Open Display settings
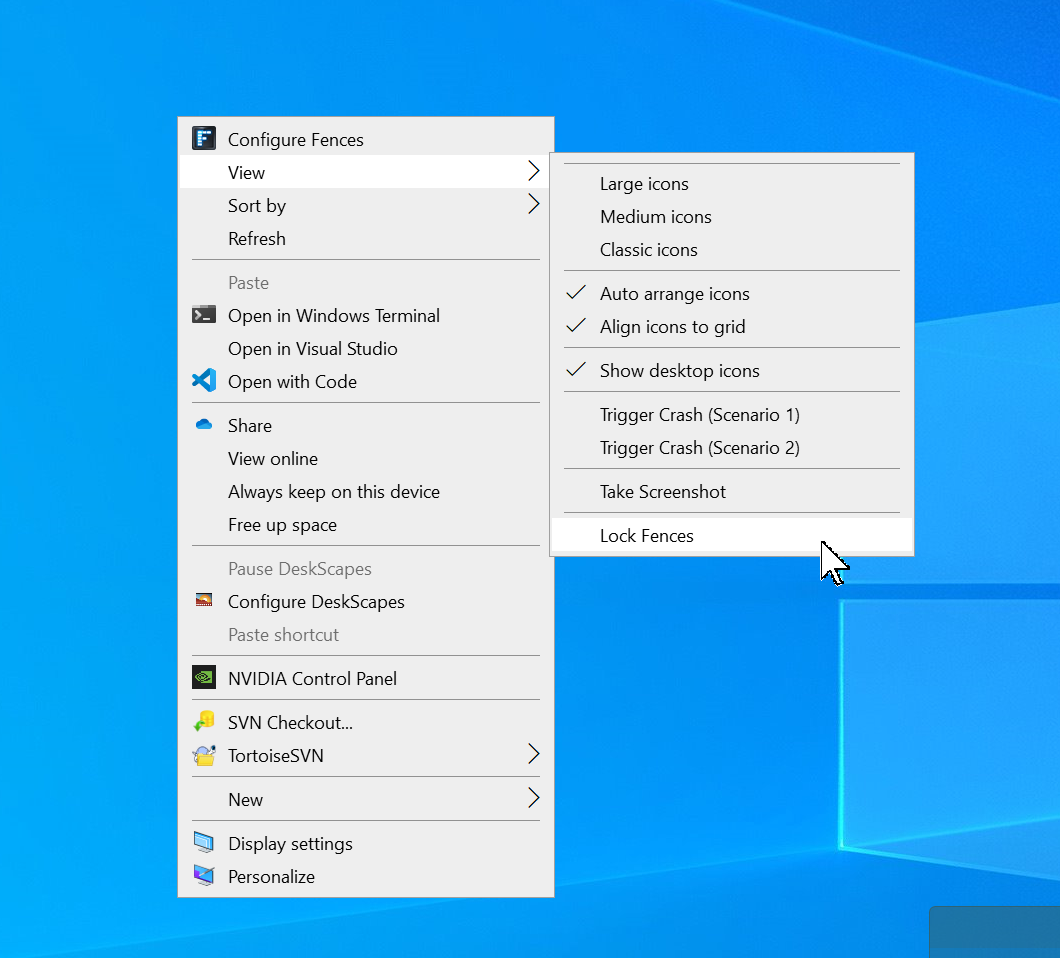1060x958 pixels. (x=366, y=843)
